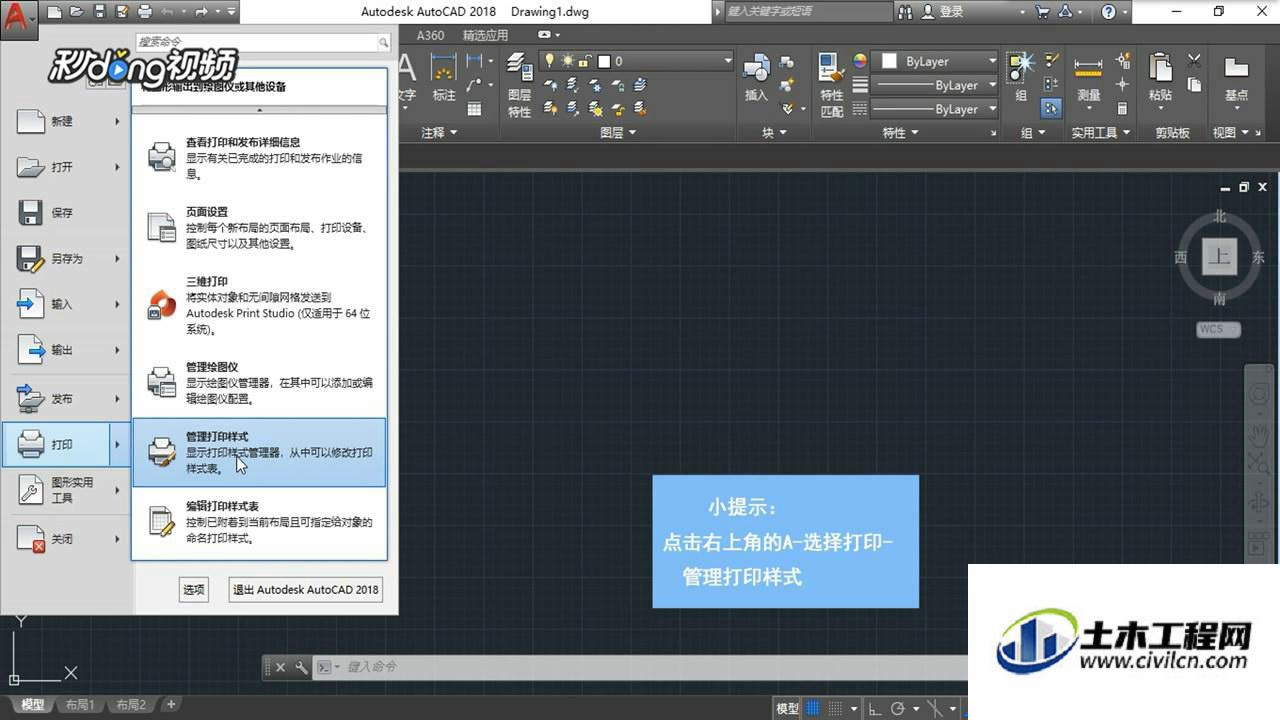The height and width of the screenshot is (720, 1280).
Task: Select 保存 (Save) in application menu
Action: point(68,213)
